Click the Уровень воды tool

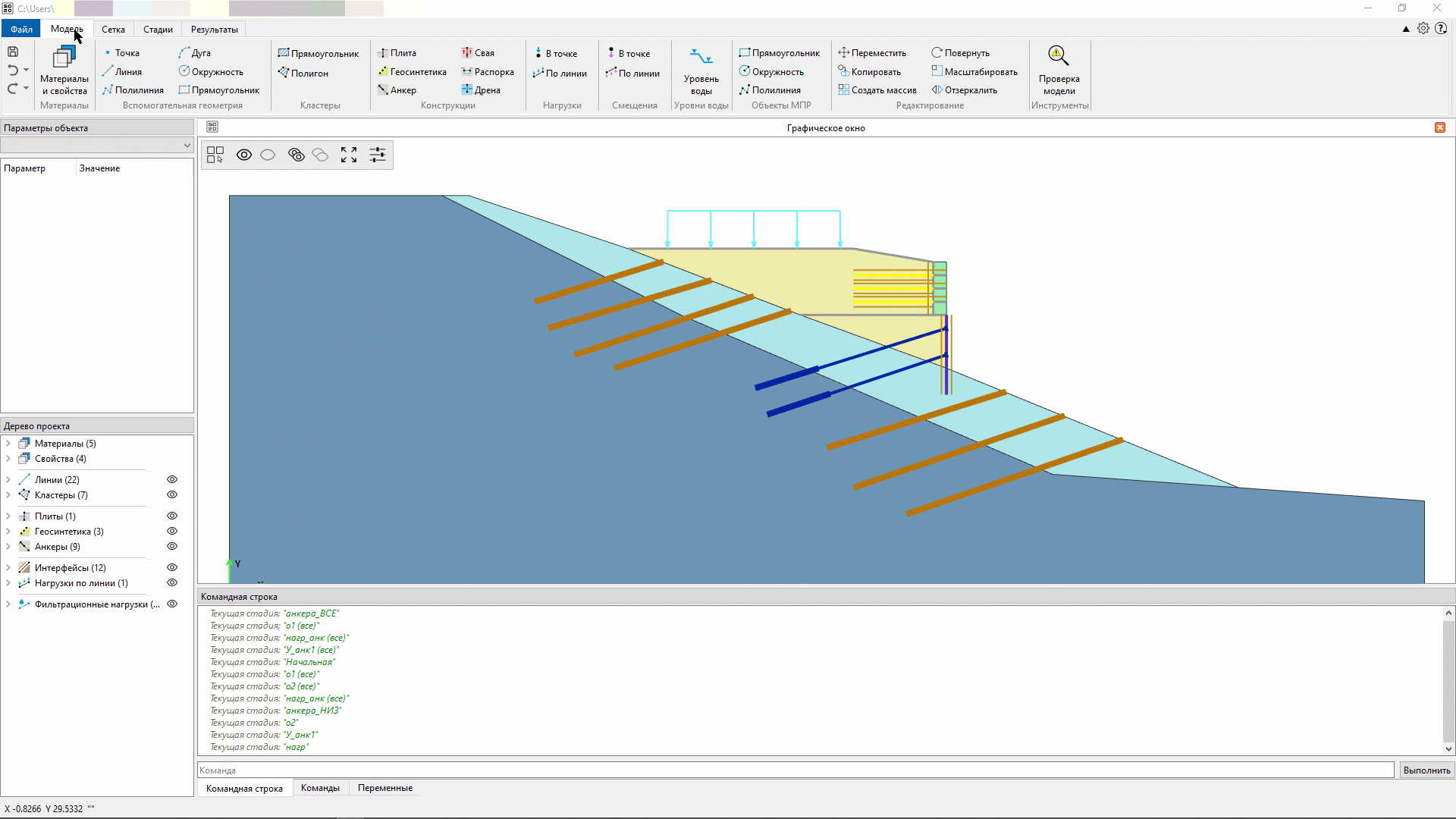click(x=701, y=70)
